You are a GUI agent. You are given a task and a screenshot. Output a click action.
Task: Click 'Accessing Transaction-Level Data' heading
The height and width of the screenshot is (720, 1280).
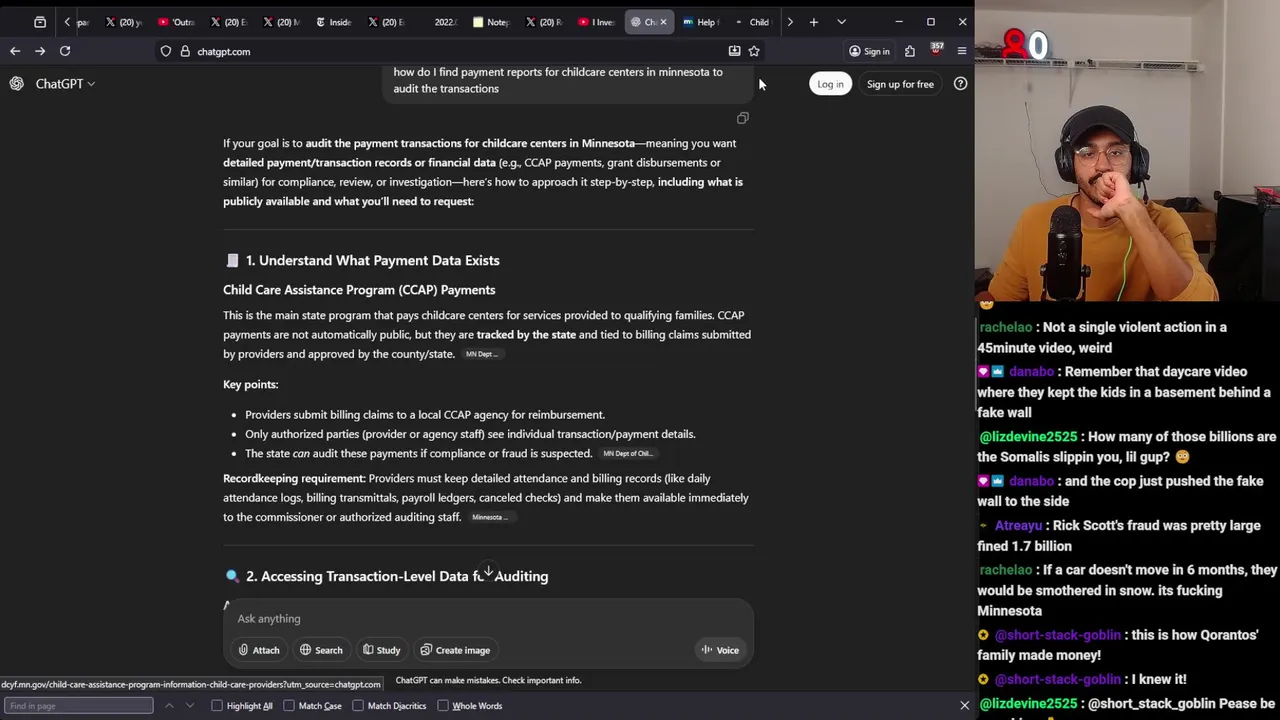point(397,576)
